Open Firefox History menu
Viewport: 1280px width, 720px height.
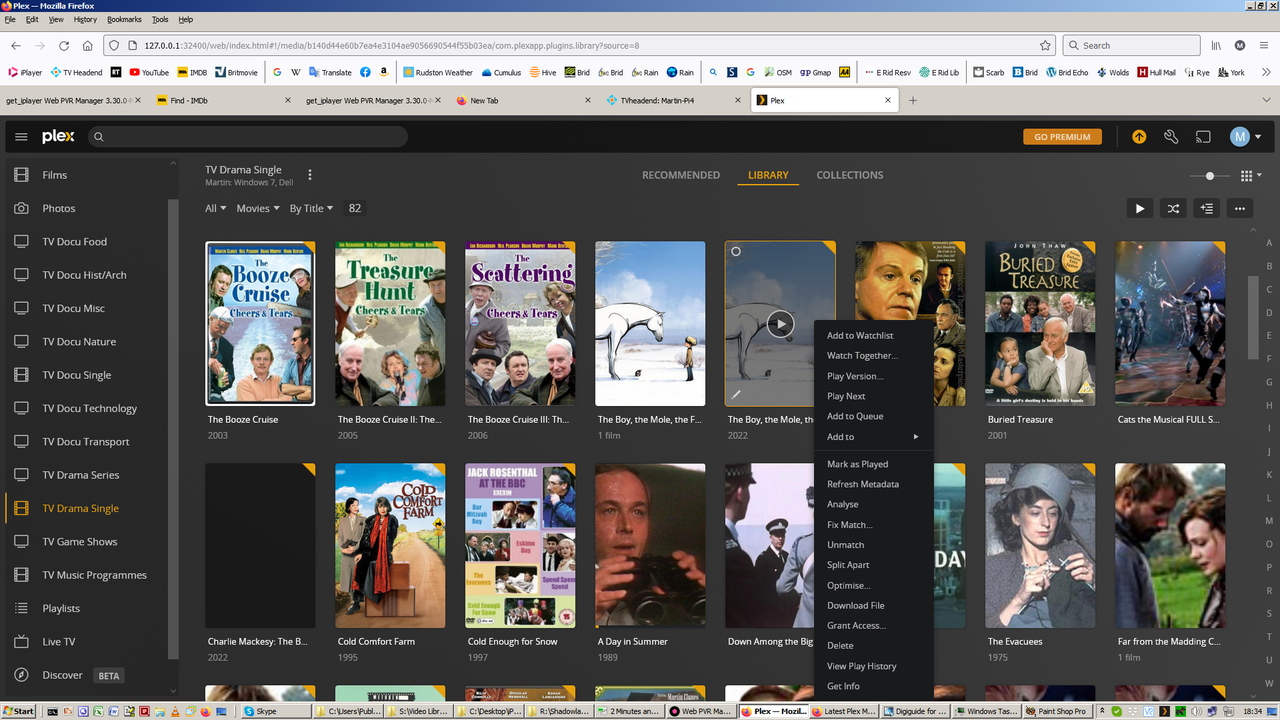85,19
